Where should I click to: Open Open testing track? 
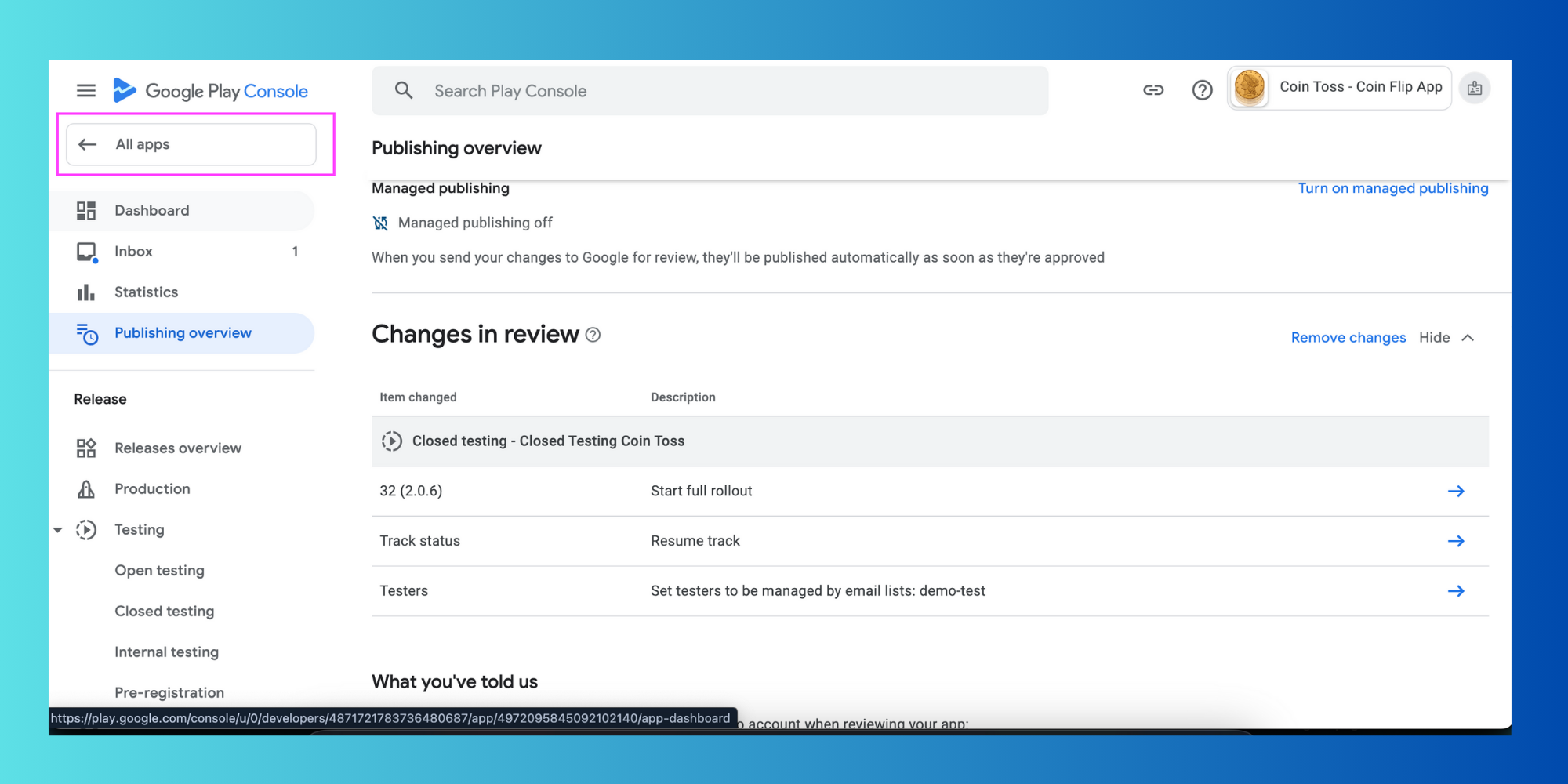(x=159, y=571)
